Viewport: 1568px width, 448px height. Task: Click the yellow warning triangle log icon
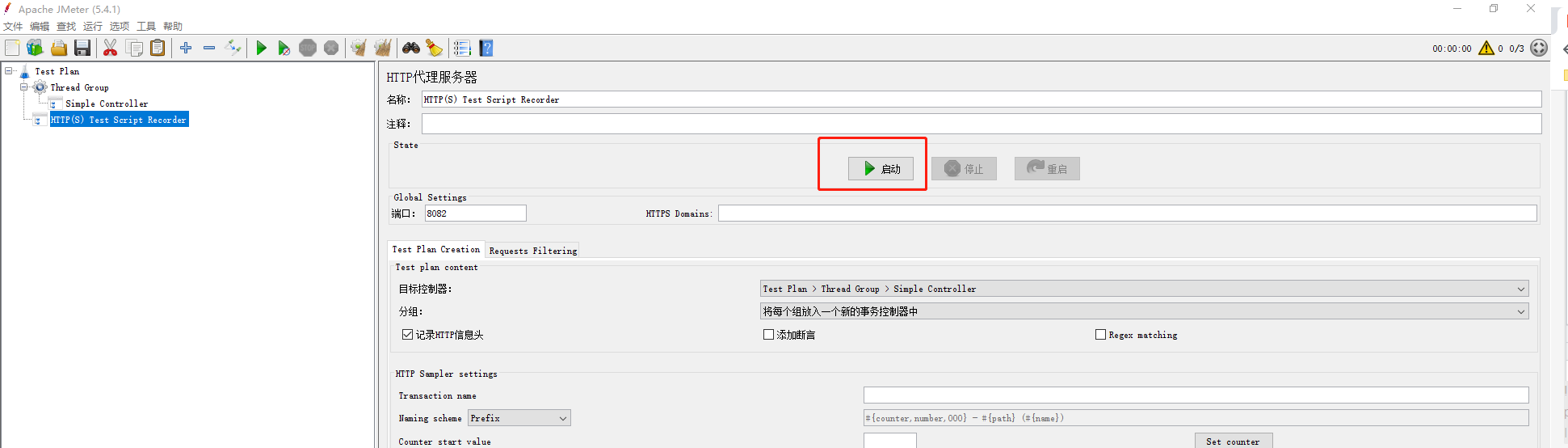point(1486,48)
